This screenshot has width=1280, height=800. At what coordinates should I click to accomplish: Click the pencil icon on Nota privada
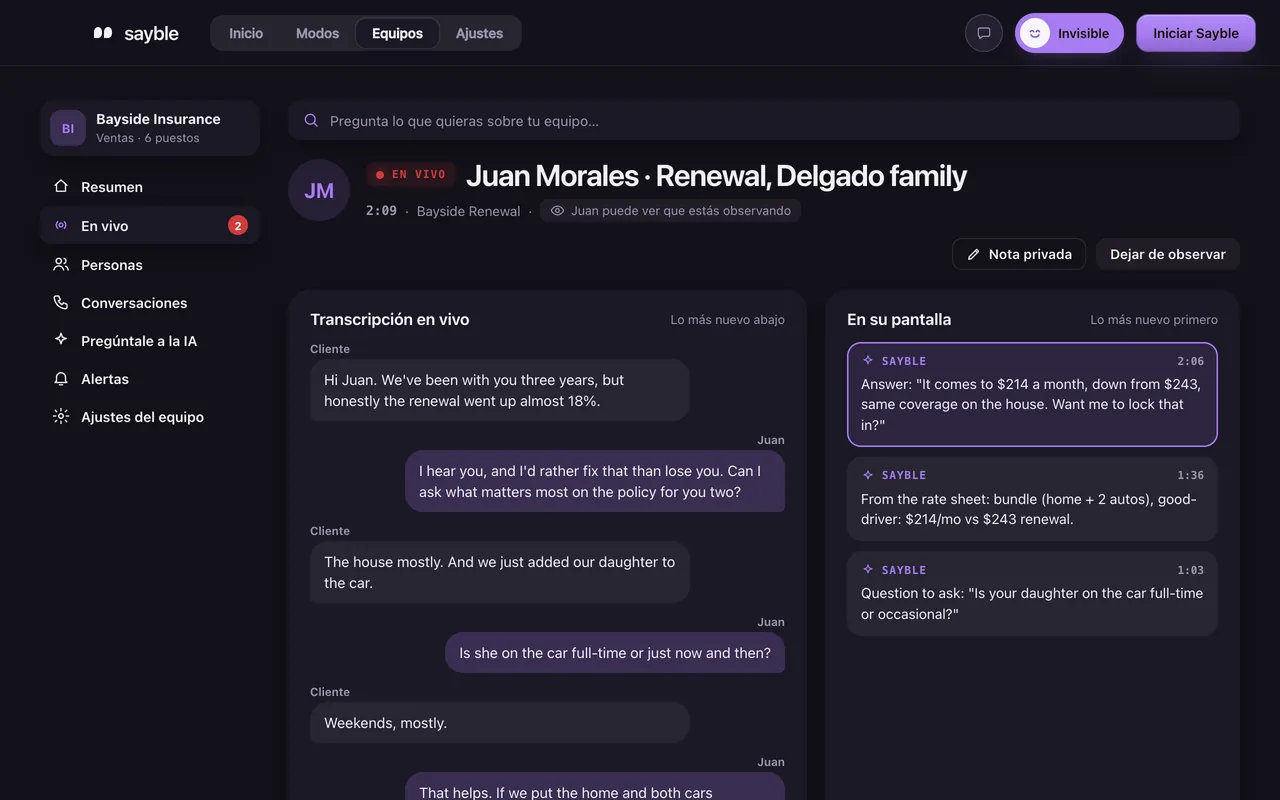(974, 254)
